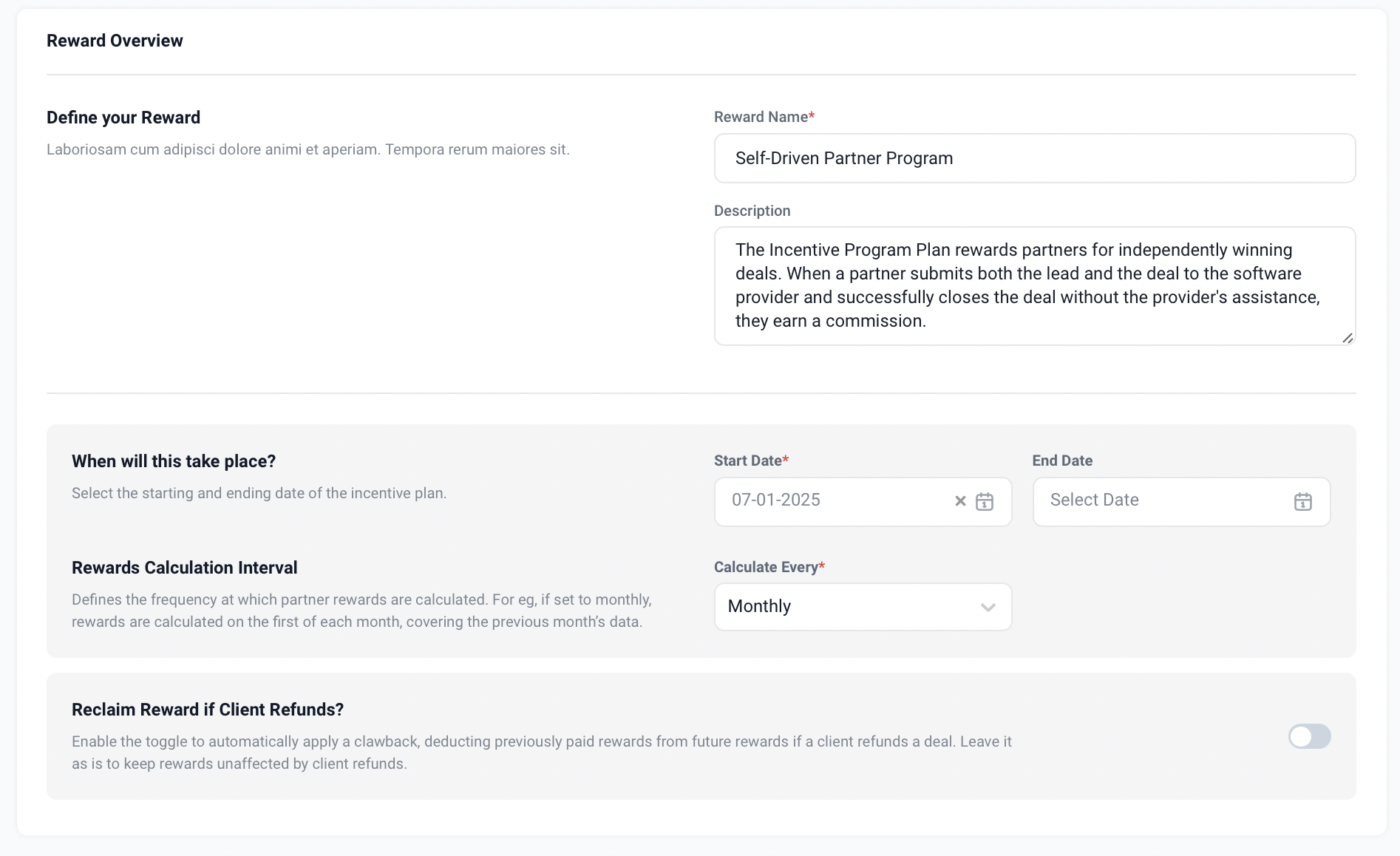Click the Start Date label

[747, 461]
